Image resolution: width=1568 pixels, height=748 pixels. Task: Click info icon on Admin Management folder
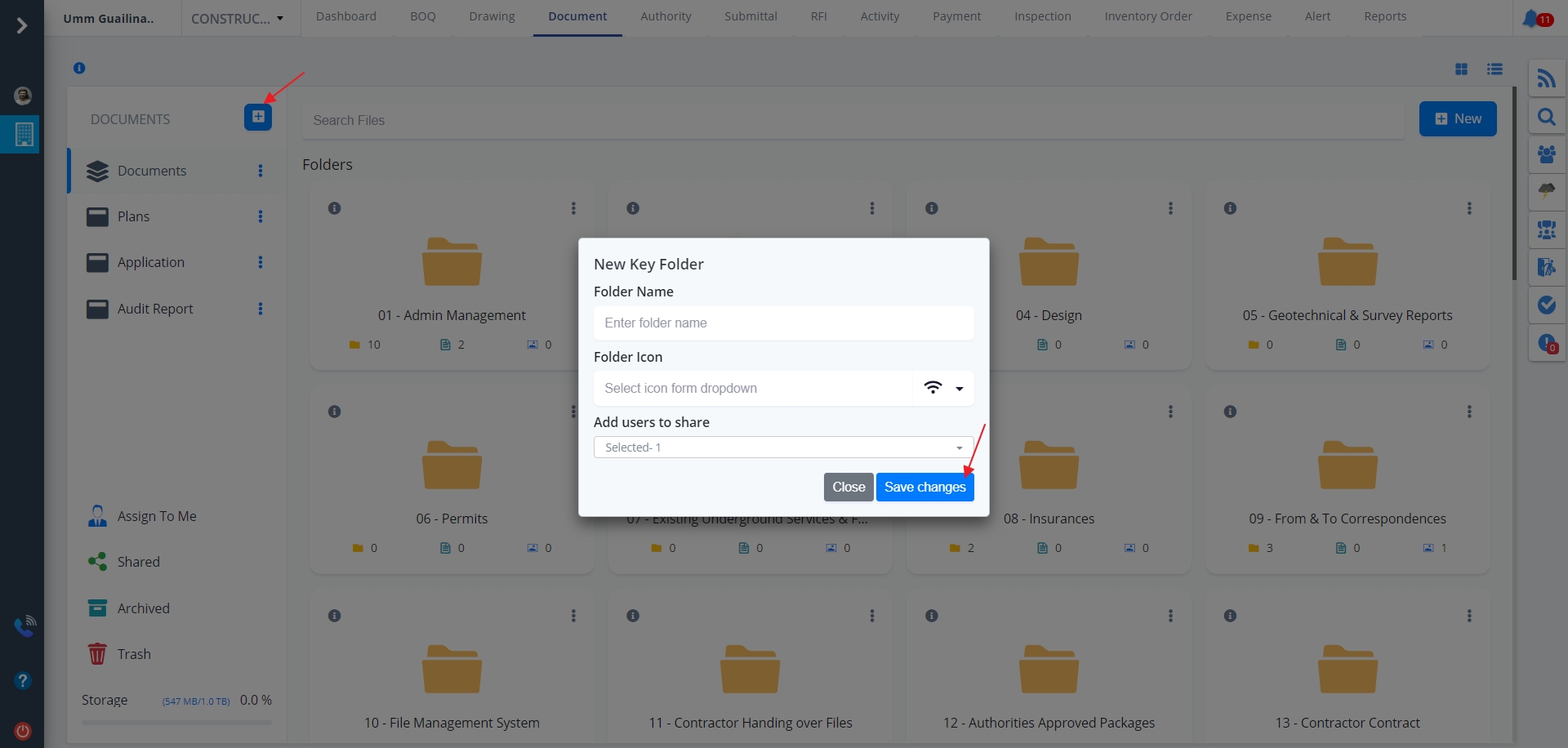[x=334, y=208]
